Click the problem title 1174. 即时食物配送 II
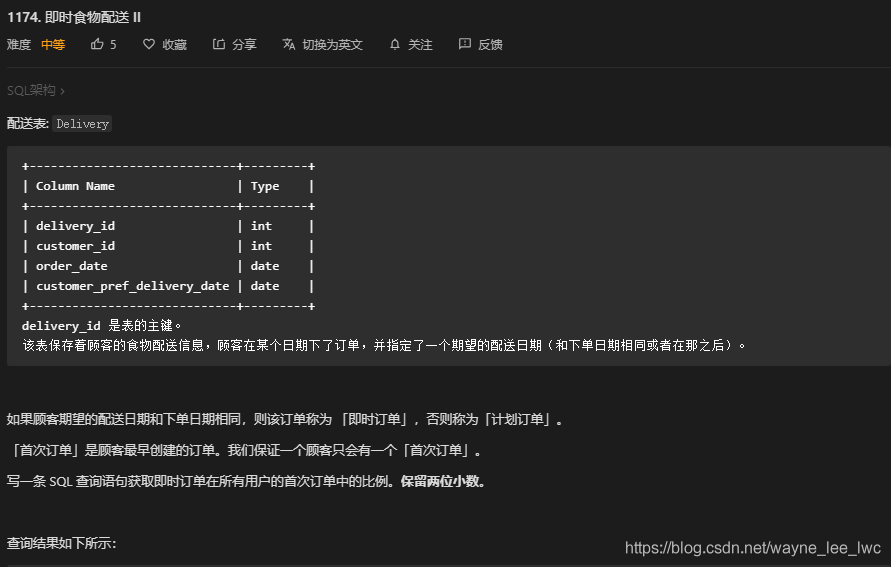The width and height of the screenshot is (891, 567). [74, 17]
